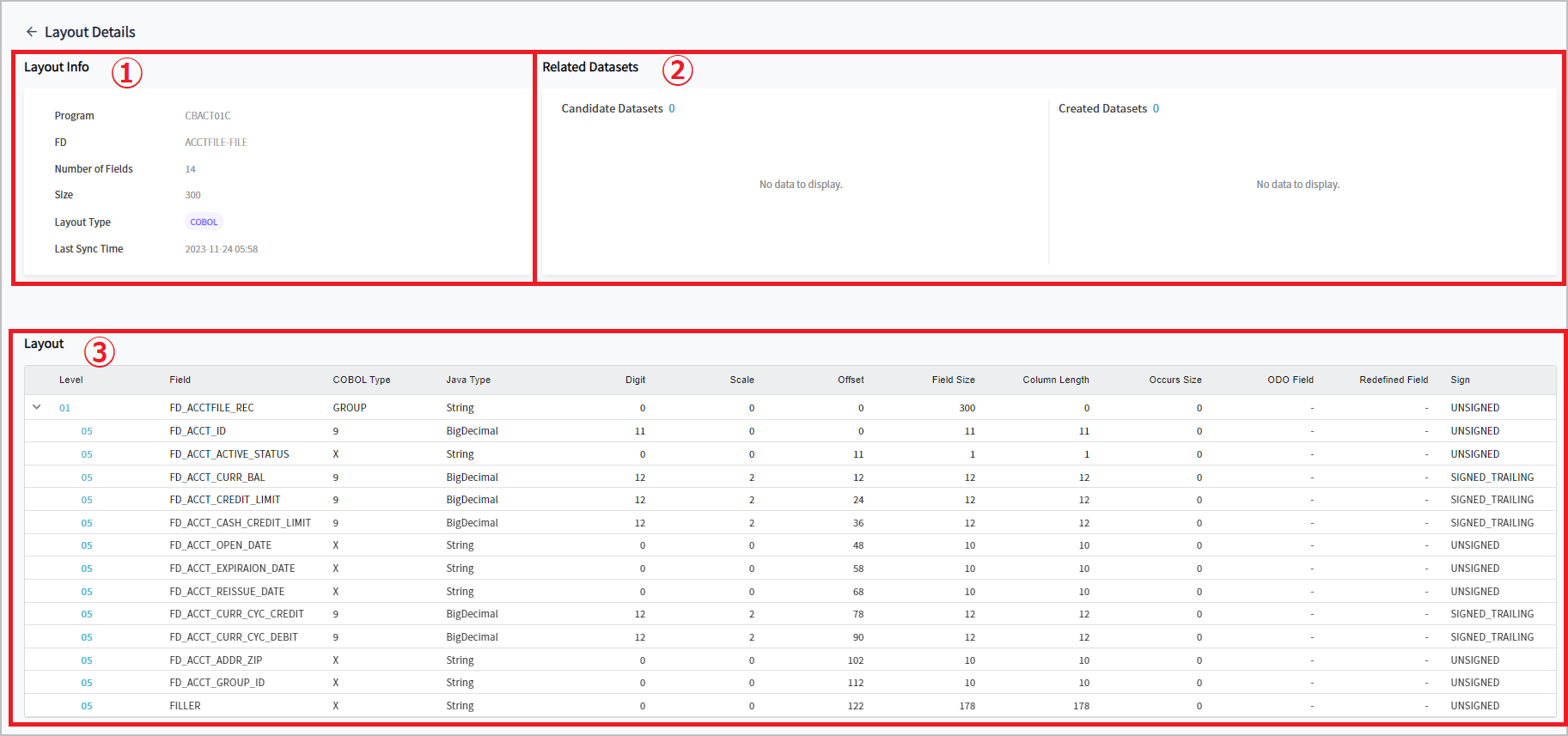
Task: Click the Java Type column header
Action: pos(468,380)
